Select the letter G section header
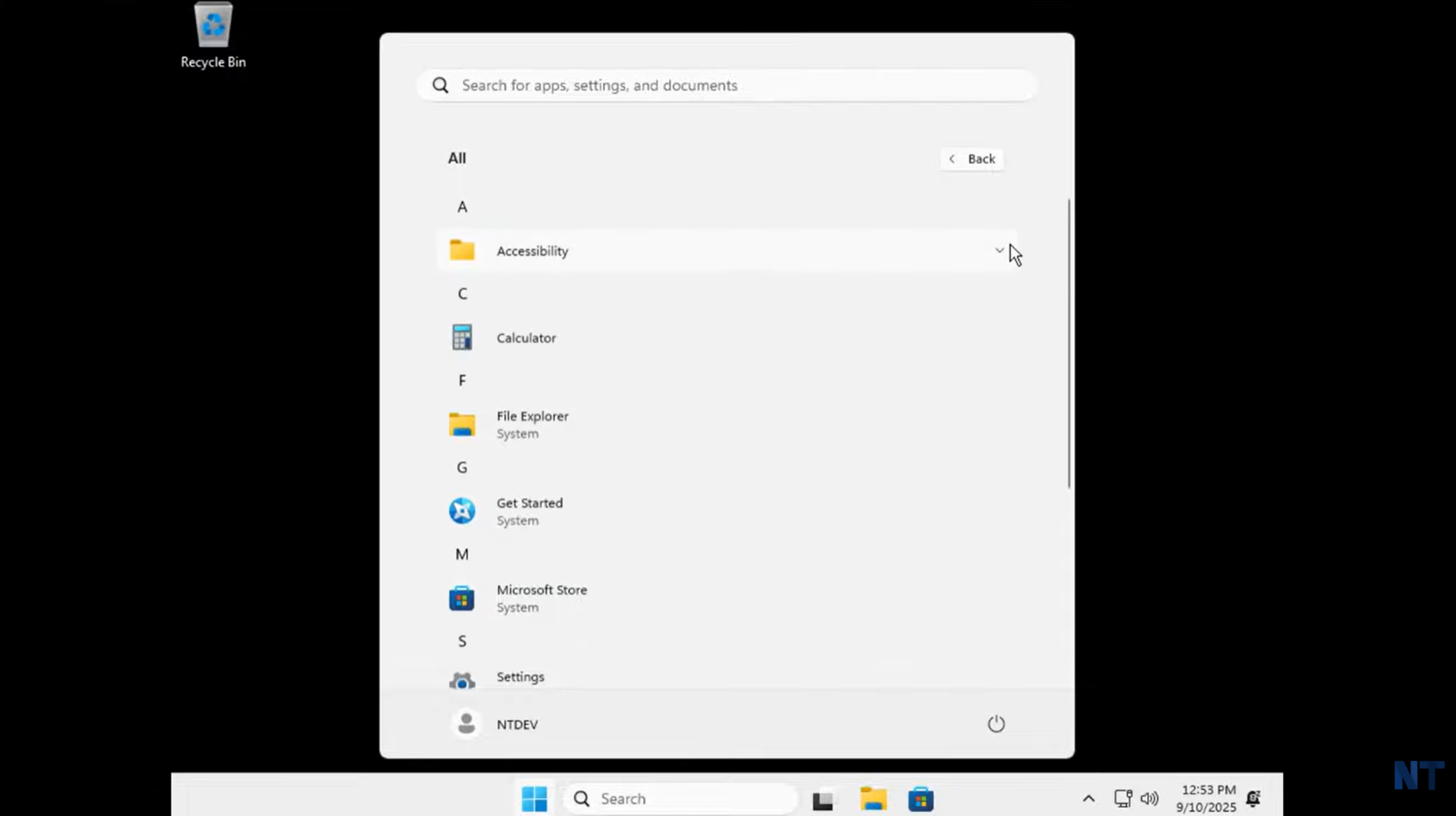The width and height of the screenshot is (1456, 816). pos(462,468)
